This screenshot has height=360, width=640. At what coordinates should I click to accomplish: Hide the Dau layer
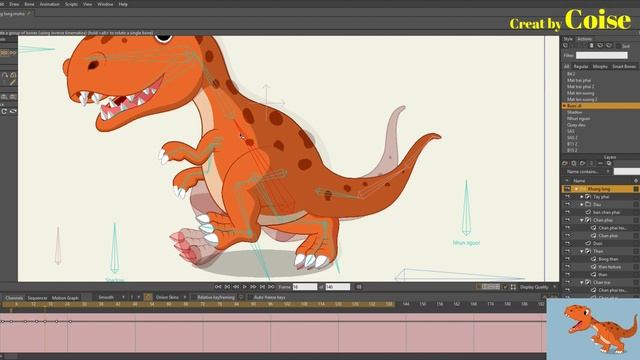567,204
